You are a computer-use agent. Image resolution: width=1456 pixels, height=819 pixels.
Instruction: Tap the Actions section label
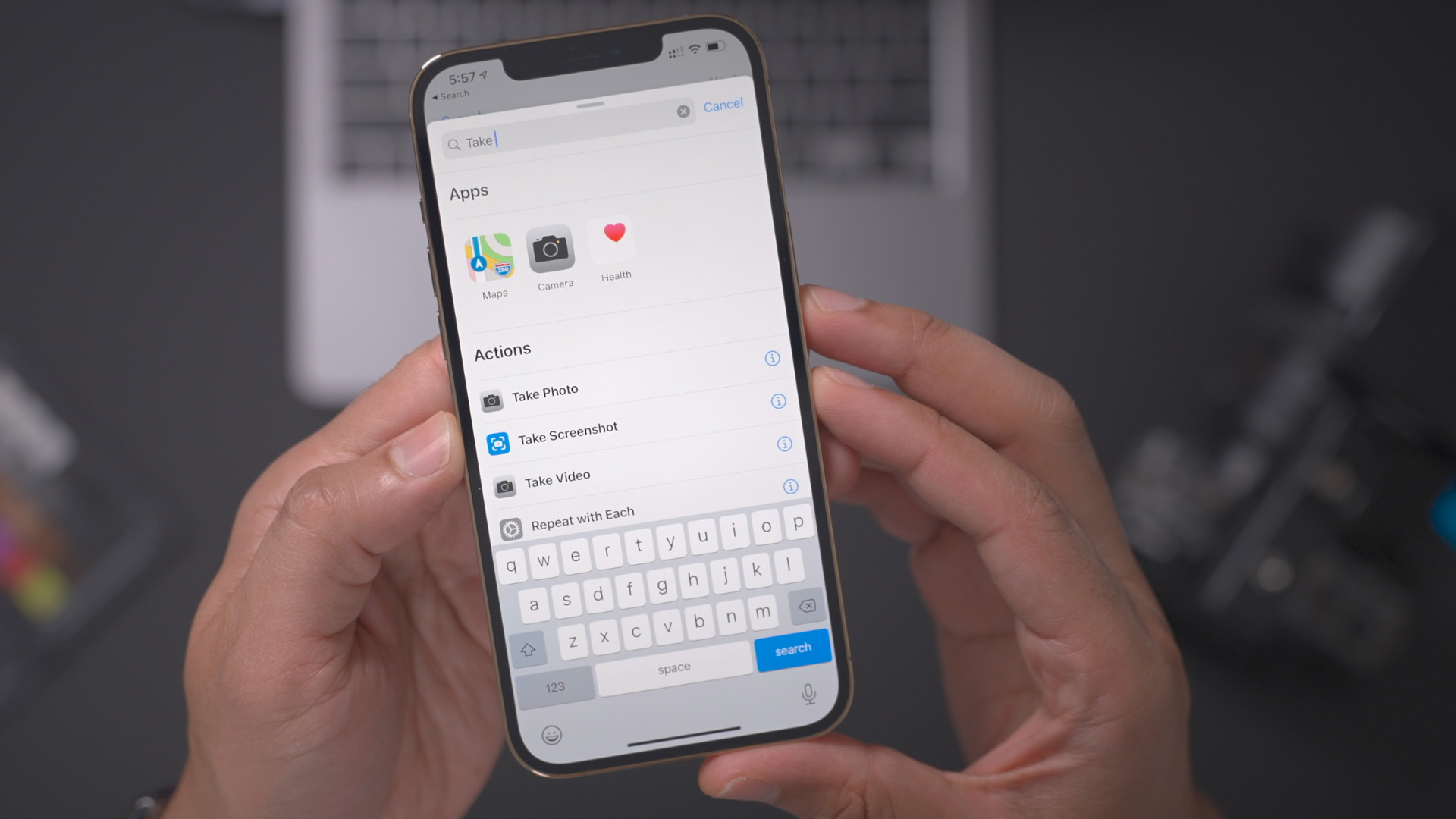point(501,351)
